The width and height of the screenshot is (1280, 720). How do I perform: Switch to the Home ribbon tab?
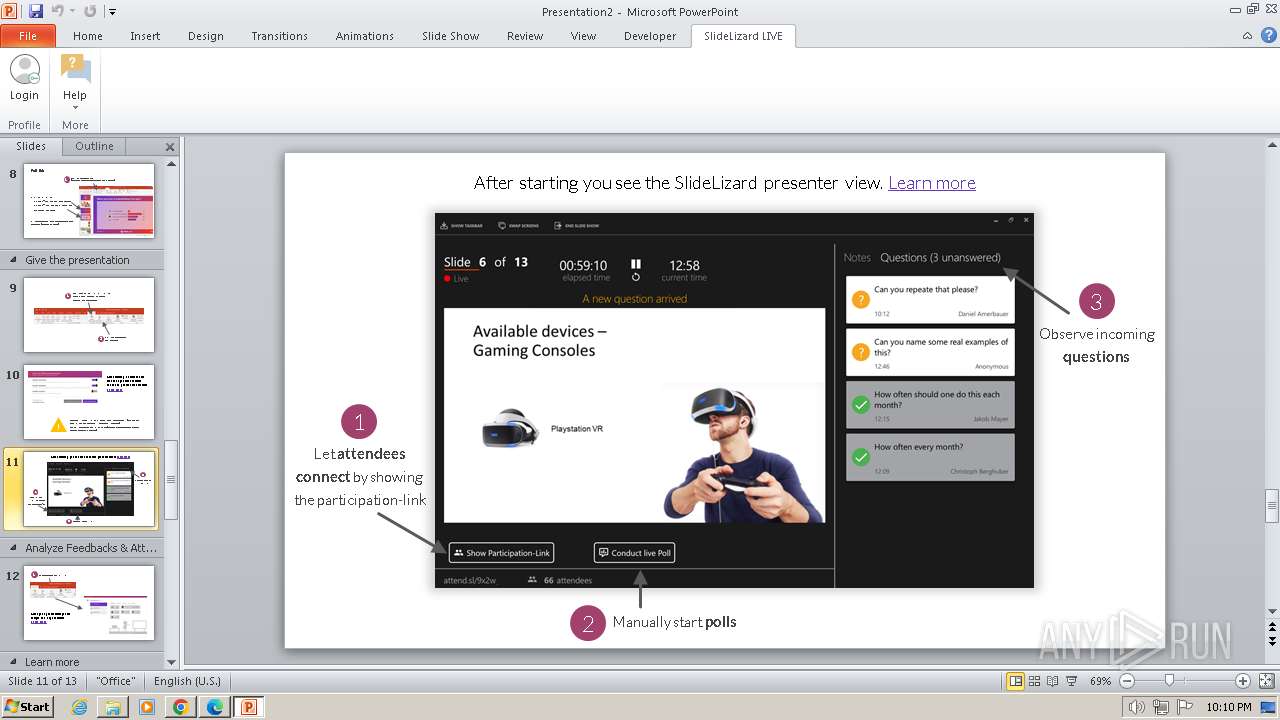88,36
